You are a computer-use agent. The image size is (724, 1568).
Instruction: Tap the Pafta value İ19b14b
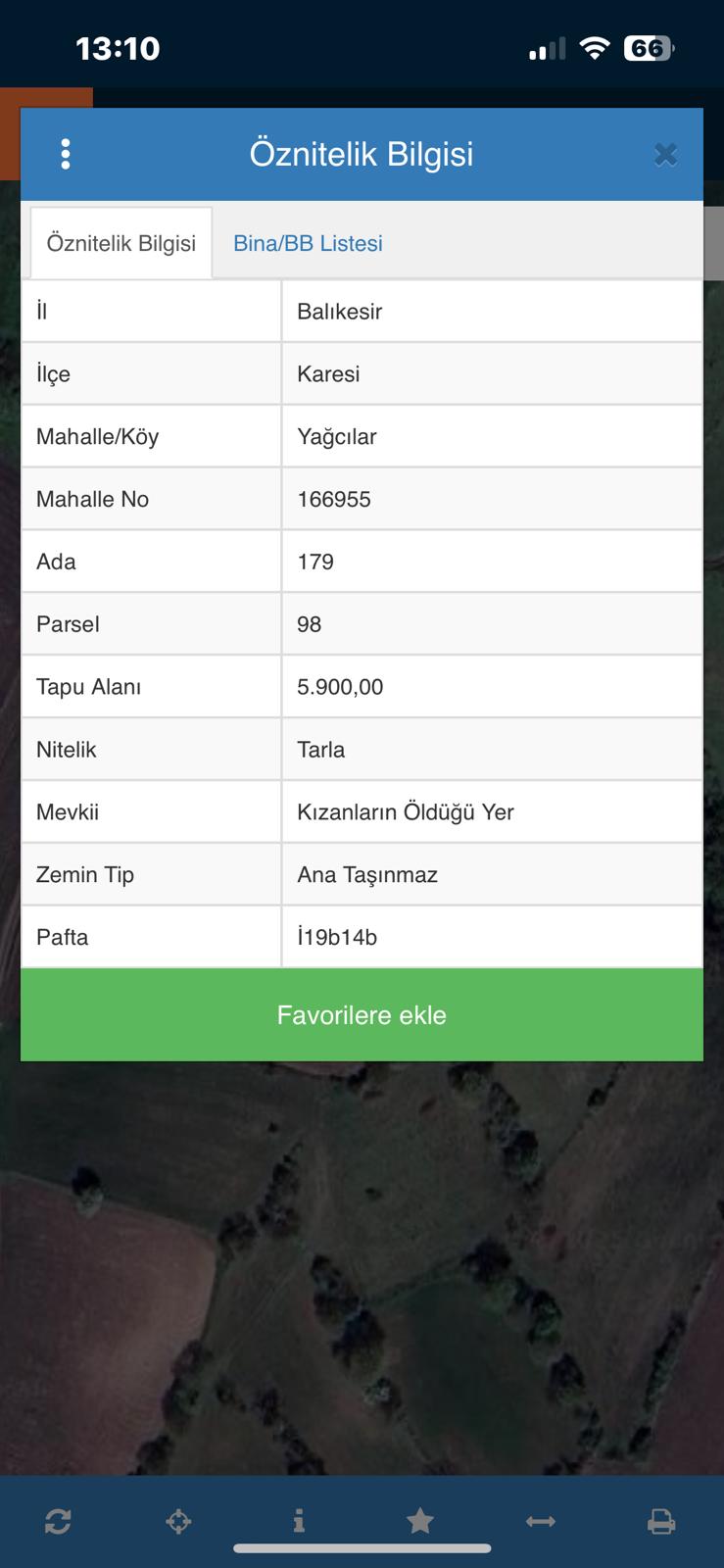[x=337, y=938]
